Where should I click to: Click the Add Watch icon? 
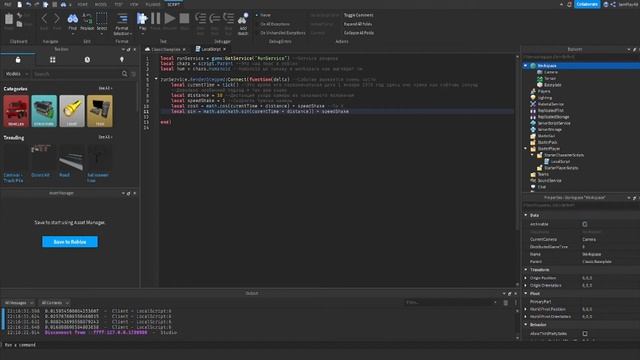[x=243, y=18]
